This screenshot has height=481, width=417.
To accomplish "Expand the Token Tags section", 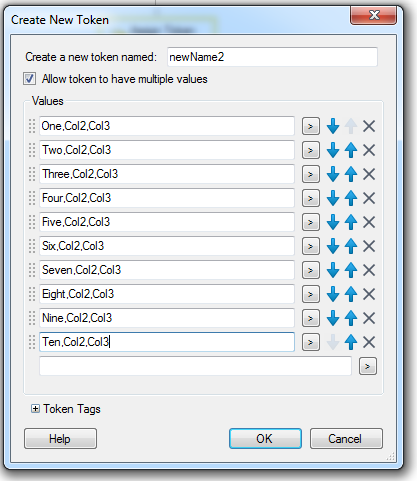I will pyautogui.click(x=35, y=409).
